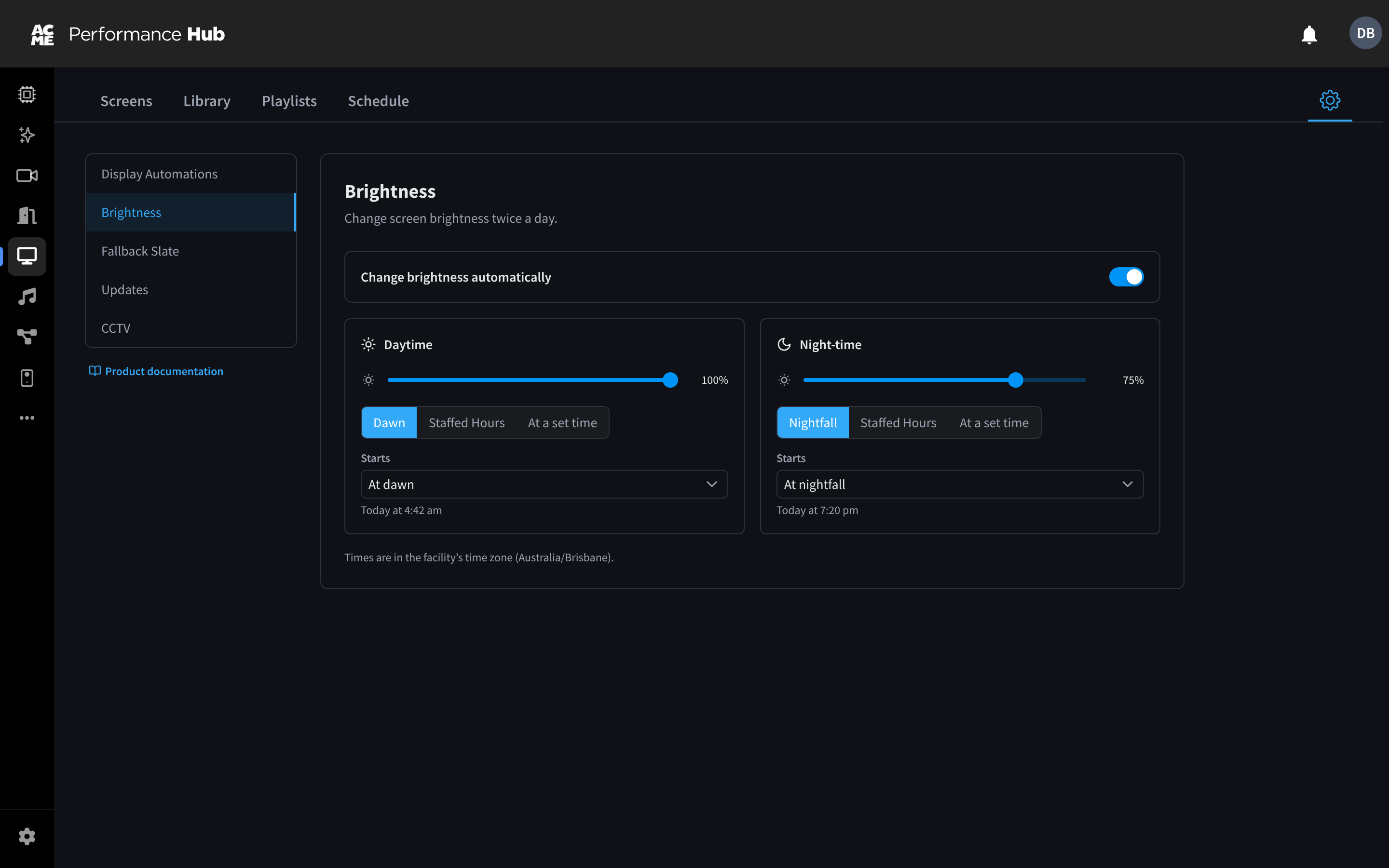Select the Dawn option
Screen dimensions: 1389x868
pyautogui.click(x=389, y=422)
